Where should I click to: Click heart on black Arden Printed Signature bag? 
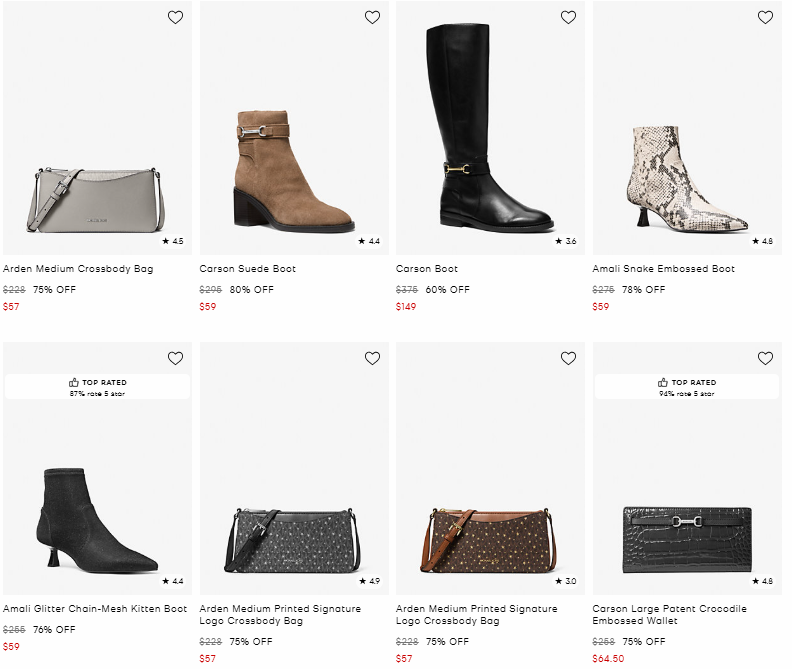click(372, 358)
